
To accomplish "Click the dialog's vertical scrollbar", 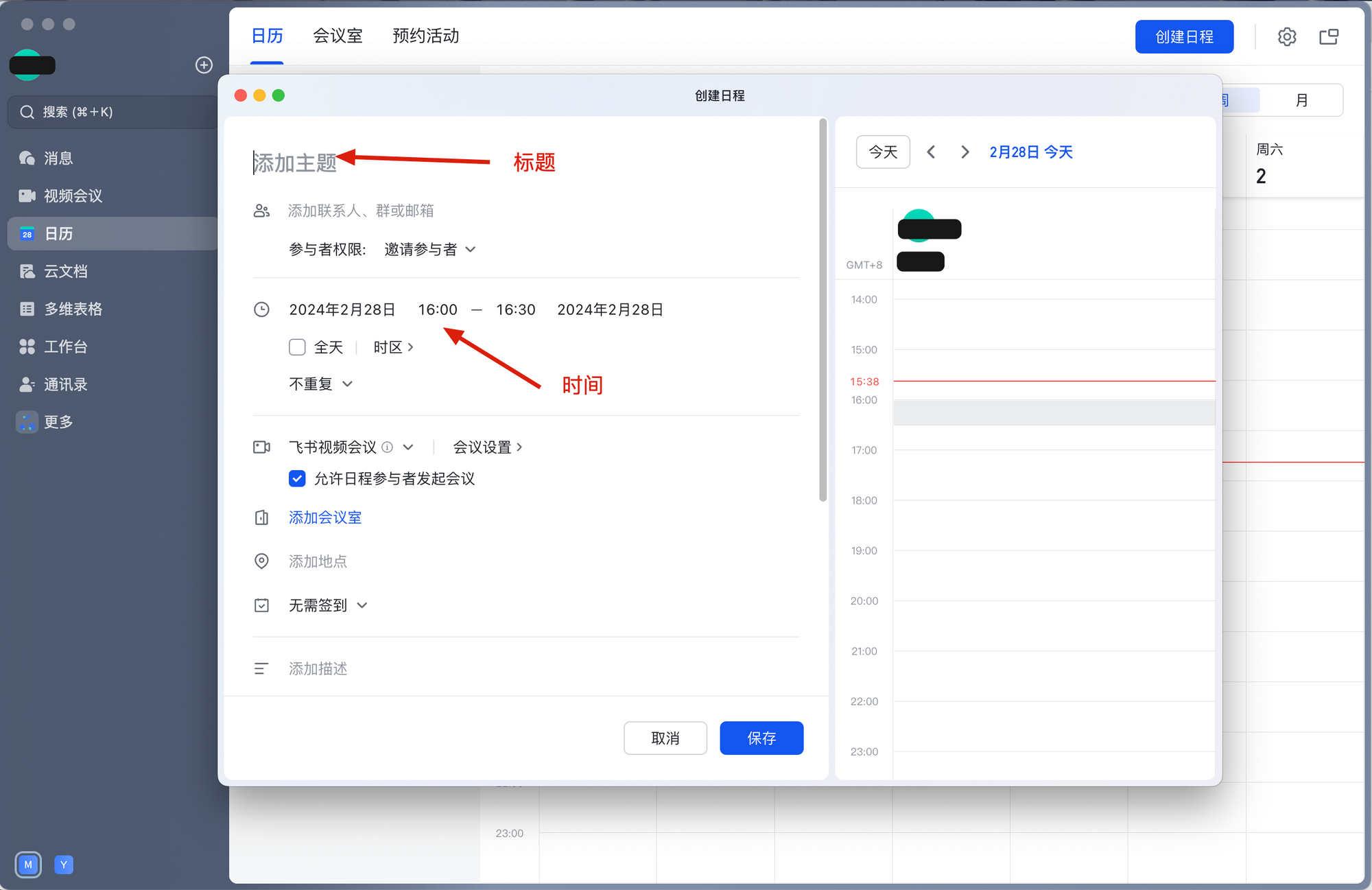I will click(823, 309).
